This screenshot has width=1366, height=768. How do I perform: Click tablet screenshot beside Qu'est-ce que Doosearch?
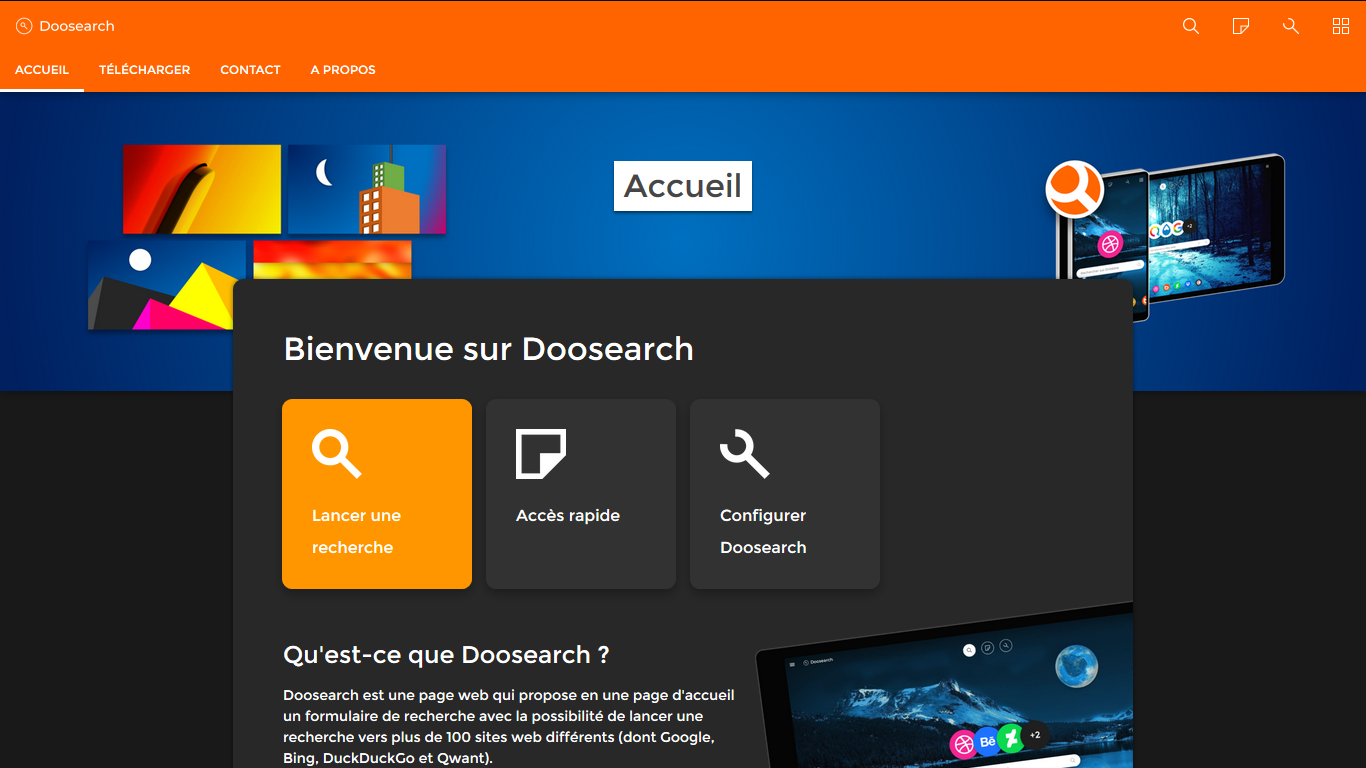tap(950, 690)
